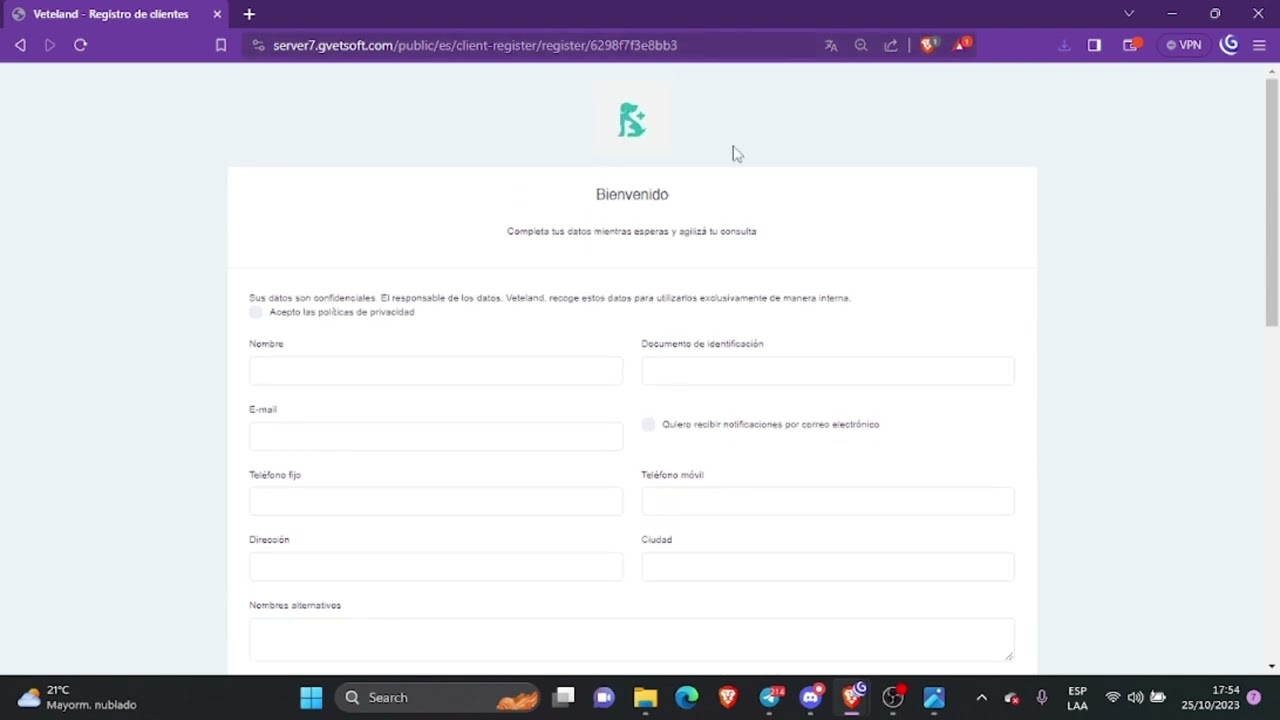Open a new browser tab
Screen dimensions: 1280x720
(x=249, y=14)
